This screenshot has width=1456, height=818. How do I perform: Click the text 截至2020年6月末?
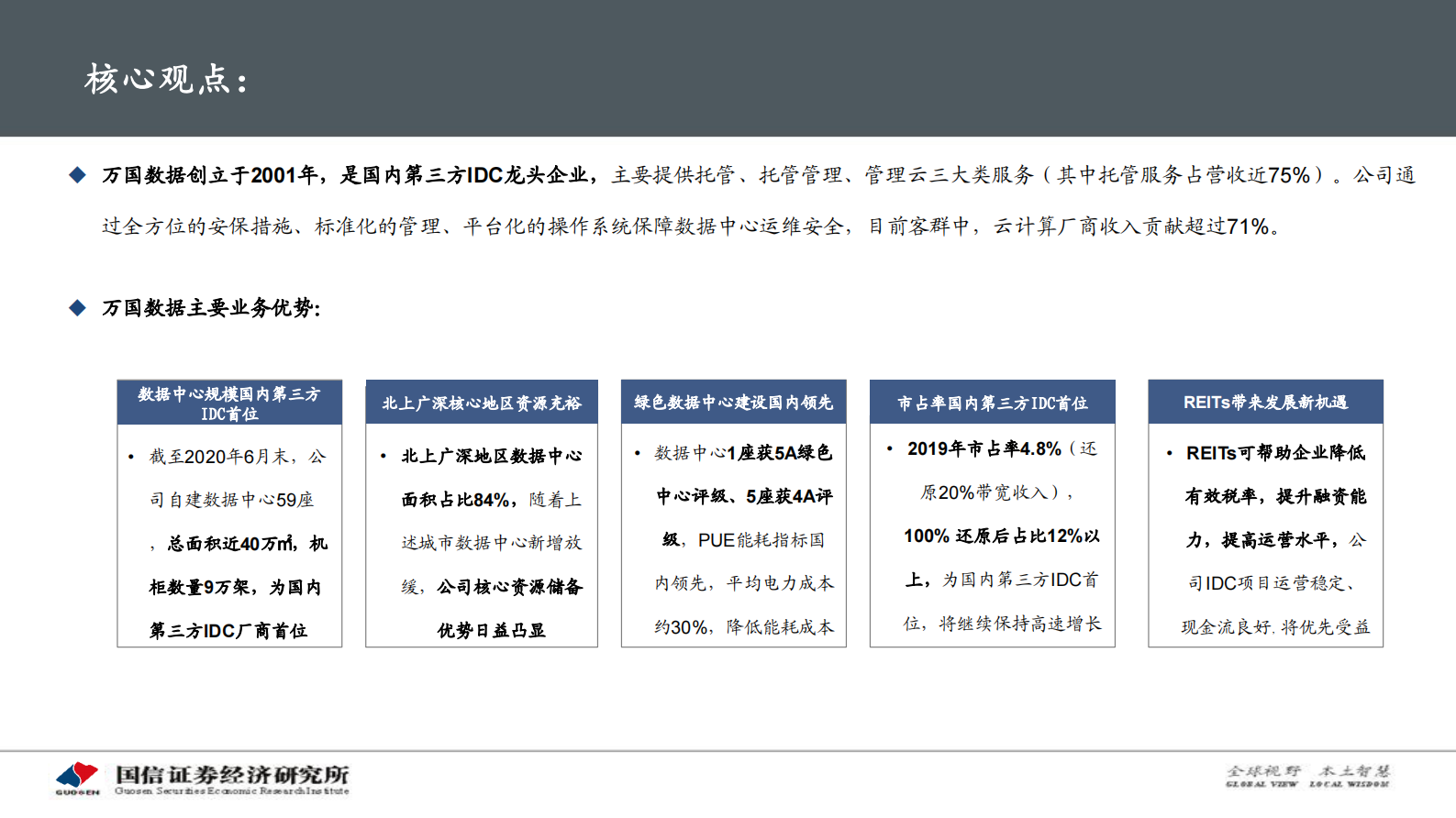(x=218, y=457)
